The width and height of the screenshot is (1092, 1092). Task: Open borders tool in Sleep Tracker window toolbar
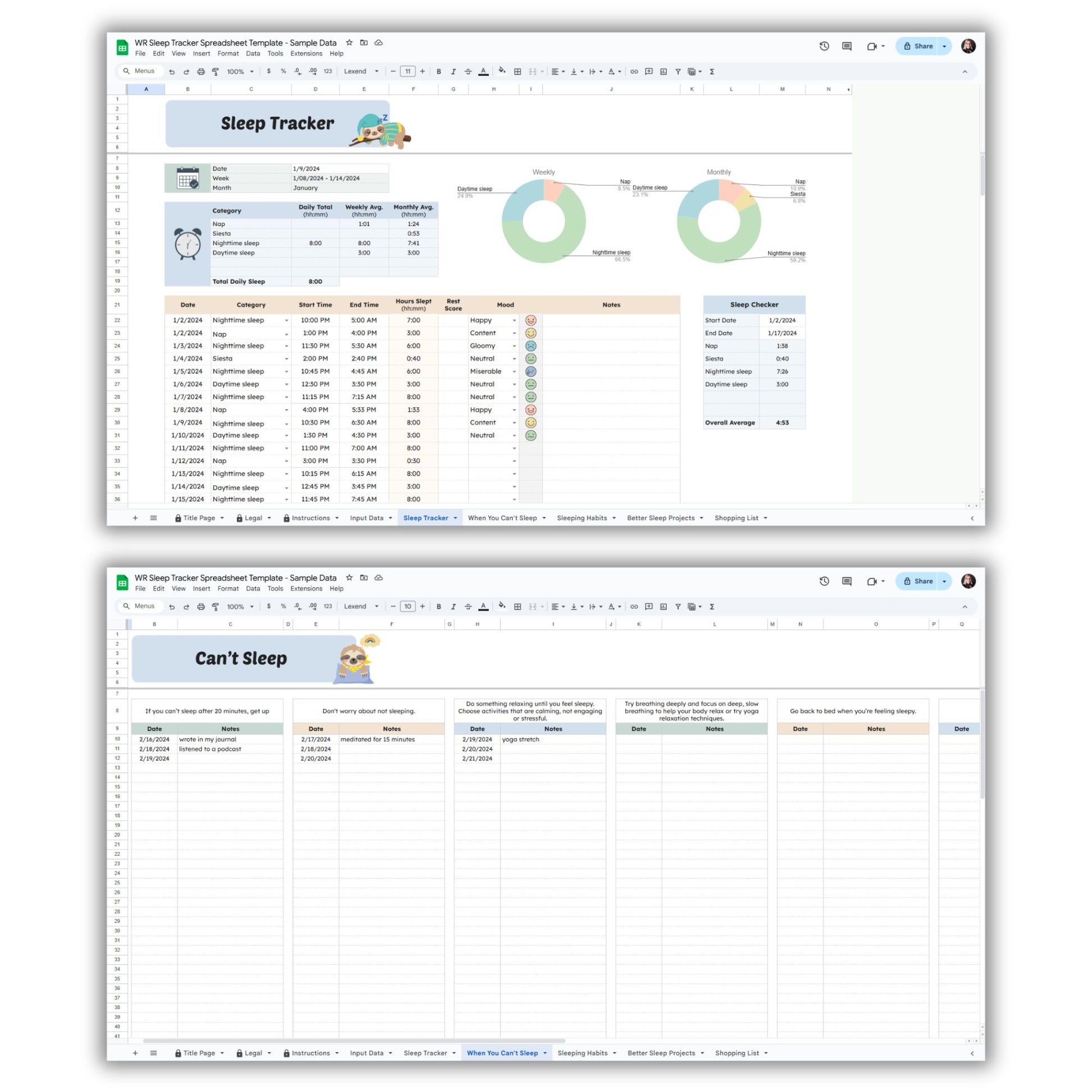(x=517, y=72)
